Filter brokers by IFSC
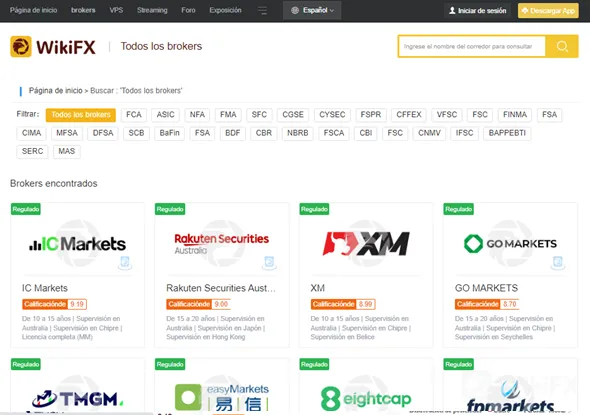 464,133
